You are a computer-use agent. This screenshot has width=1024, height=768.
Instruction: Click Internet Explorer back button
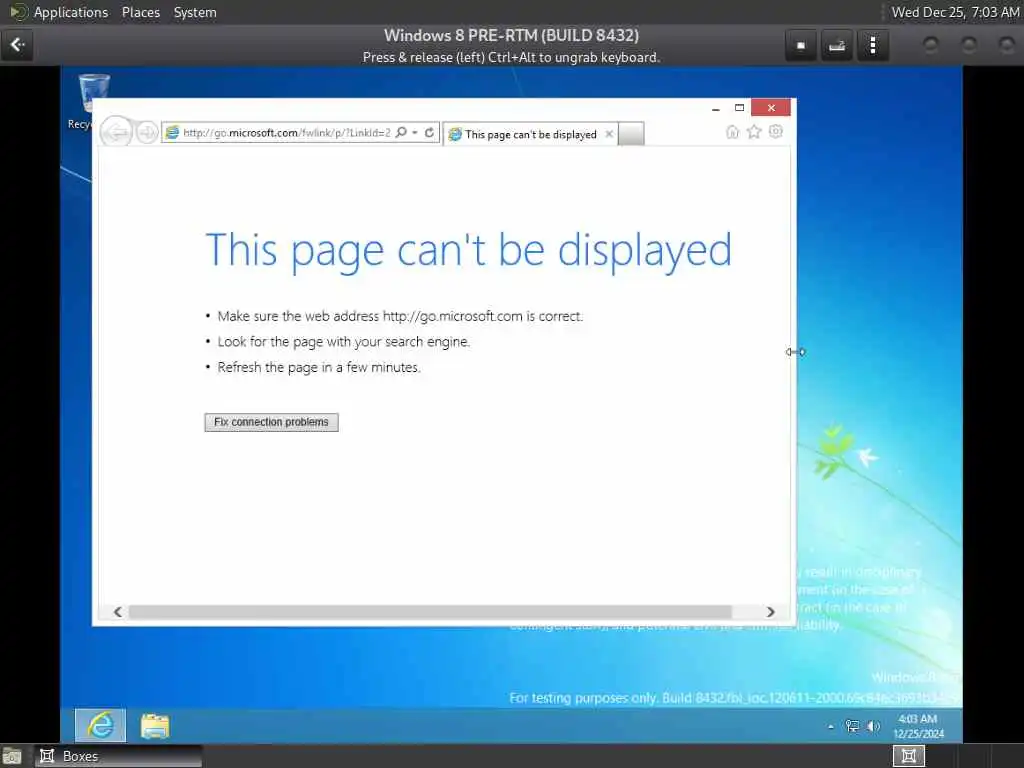pyautogui.click(x=116, y=133)
